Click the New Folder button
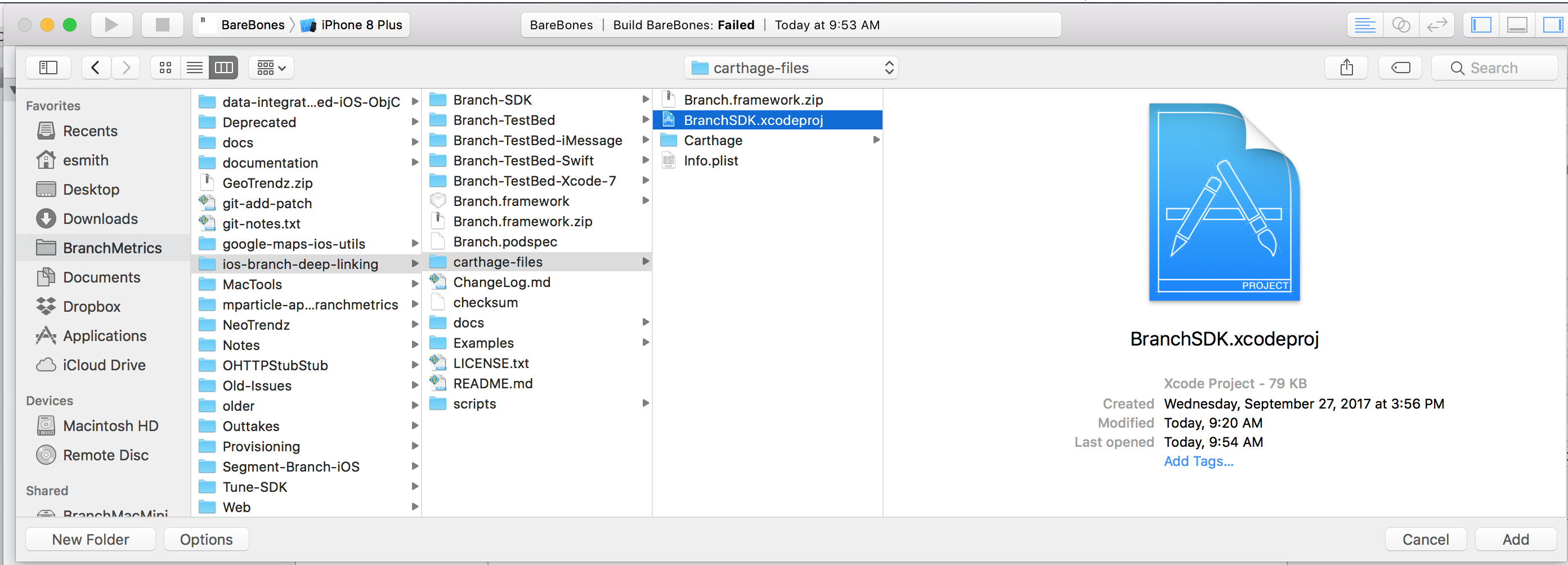This screenshot has width=1568, height=565. click(x=91, y=540)
